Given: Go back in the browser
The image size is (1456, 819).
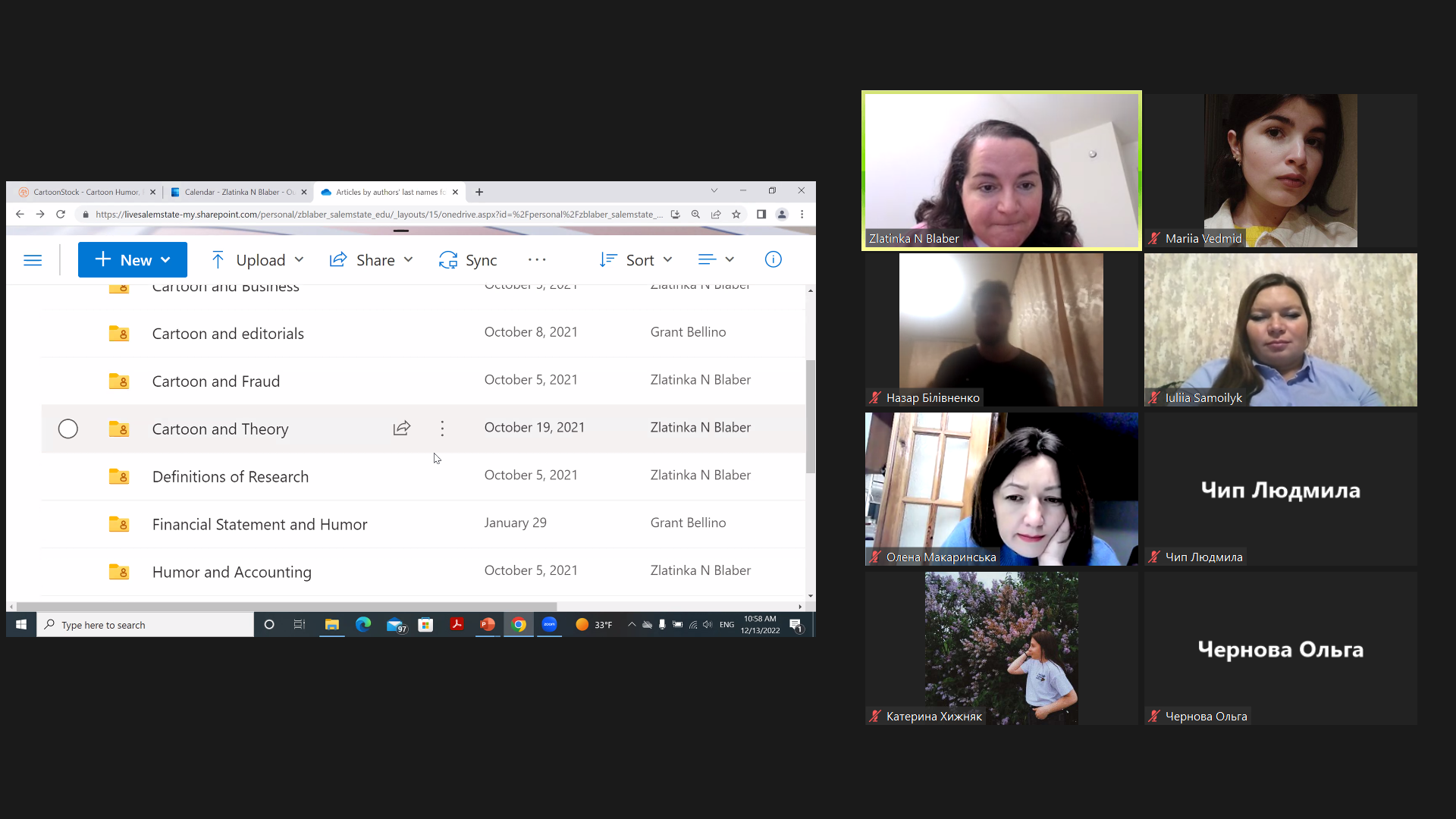Looking at the screenshot, I should 20,215.
